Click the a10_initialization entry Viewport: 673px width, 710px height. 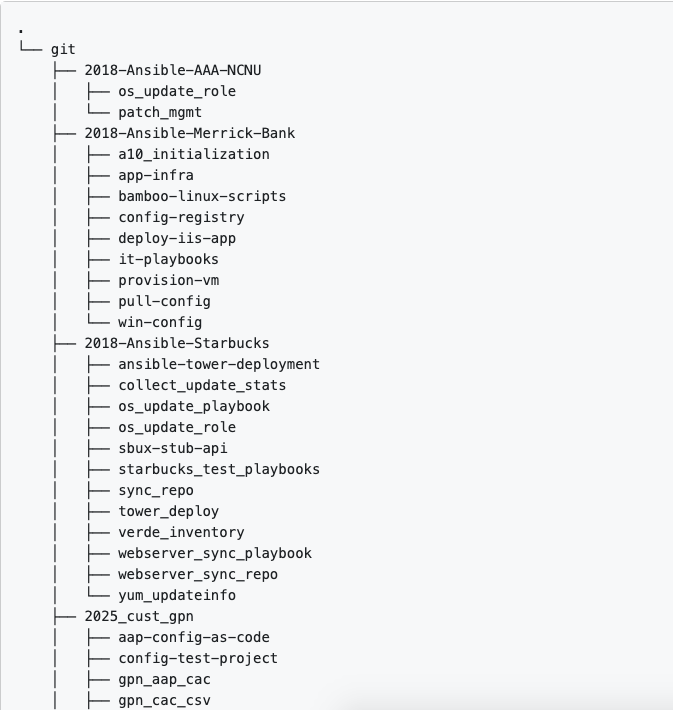(x=193, y=154)
